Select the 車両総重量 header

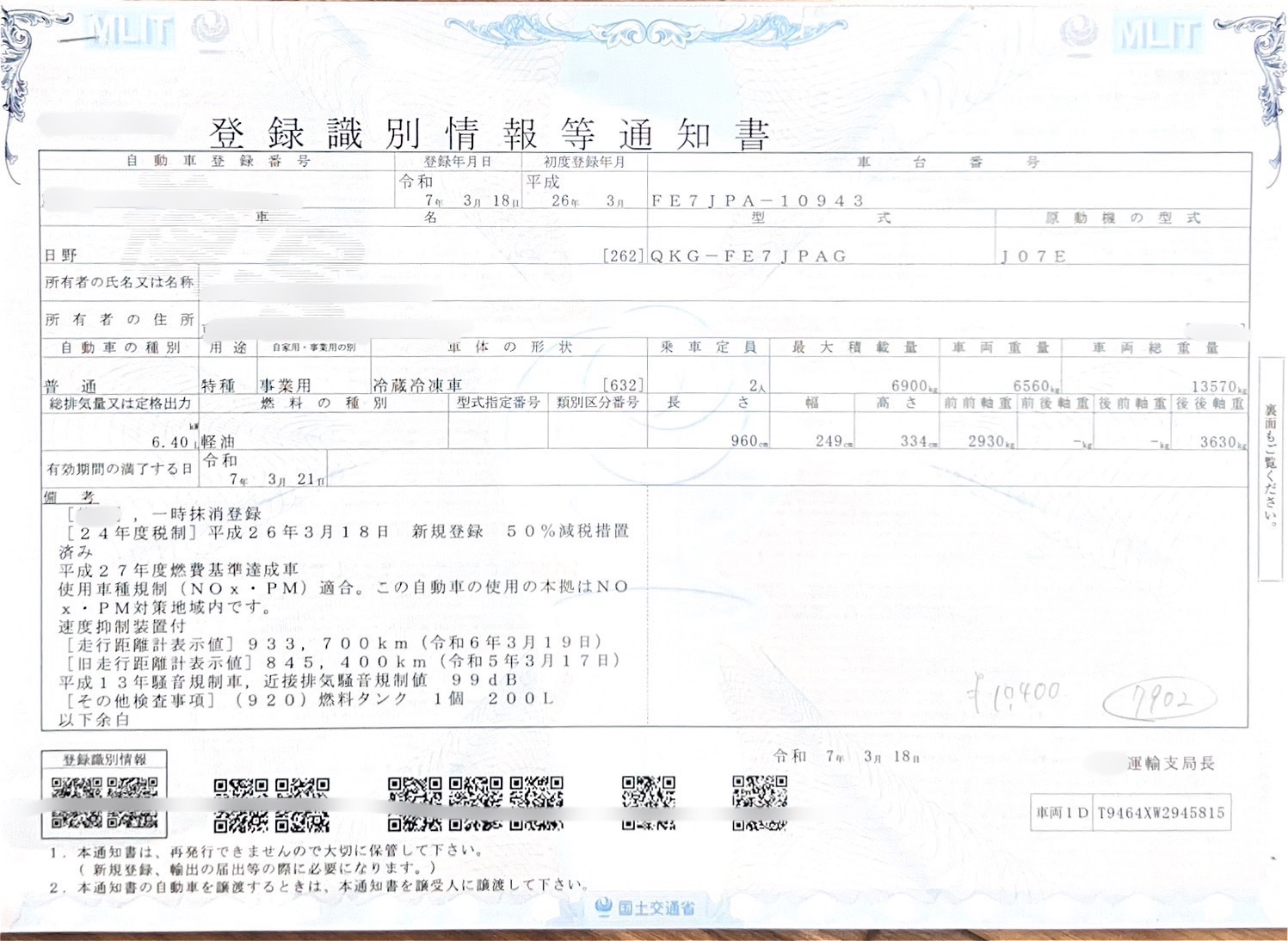pos(1156,348)
